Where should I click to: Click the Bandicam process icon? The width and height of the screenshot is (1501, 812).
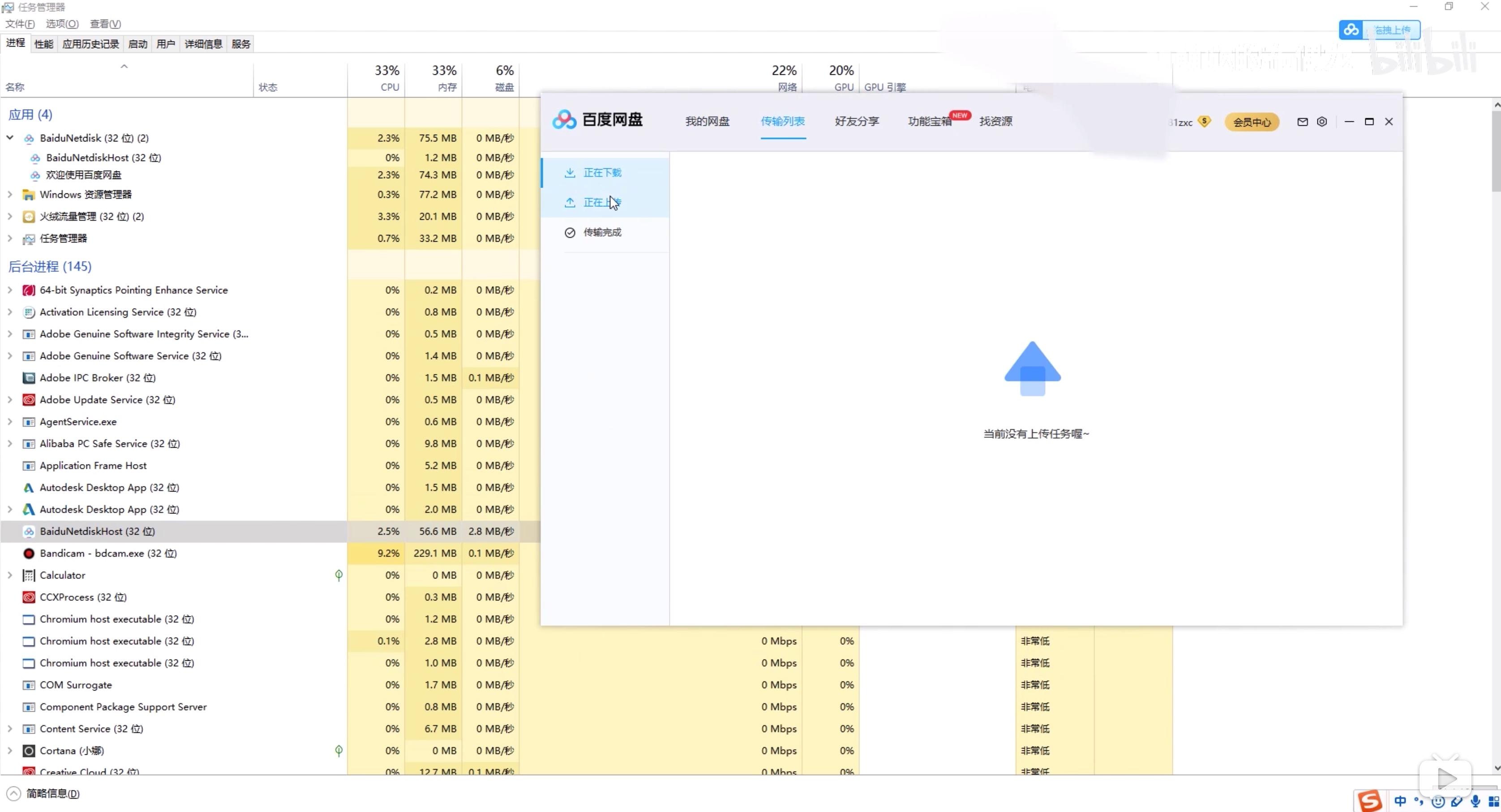click(x=29, y=553)
